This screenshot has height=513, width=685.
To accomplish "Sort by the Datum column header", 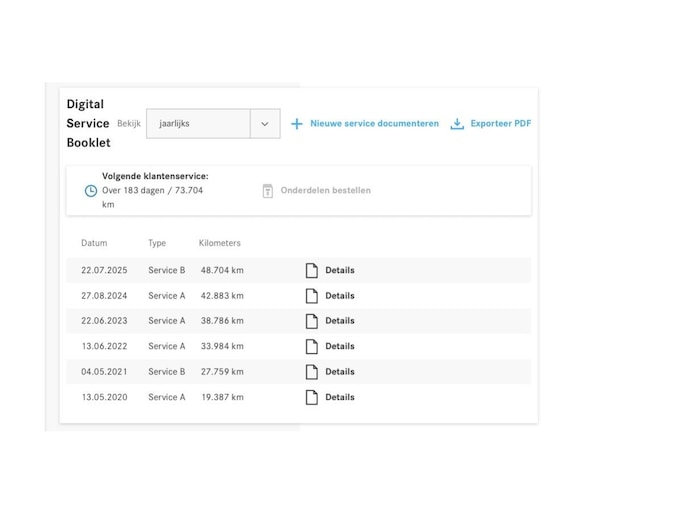I will point(94,243).
